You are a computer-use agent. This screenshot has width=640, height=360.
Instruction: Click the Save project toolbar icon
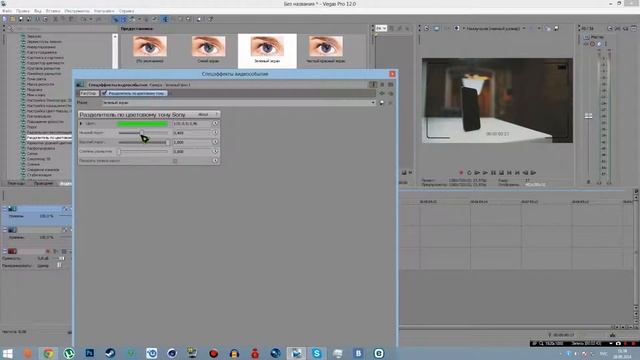(x=21, y=19)
